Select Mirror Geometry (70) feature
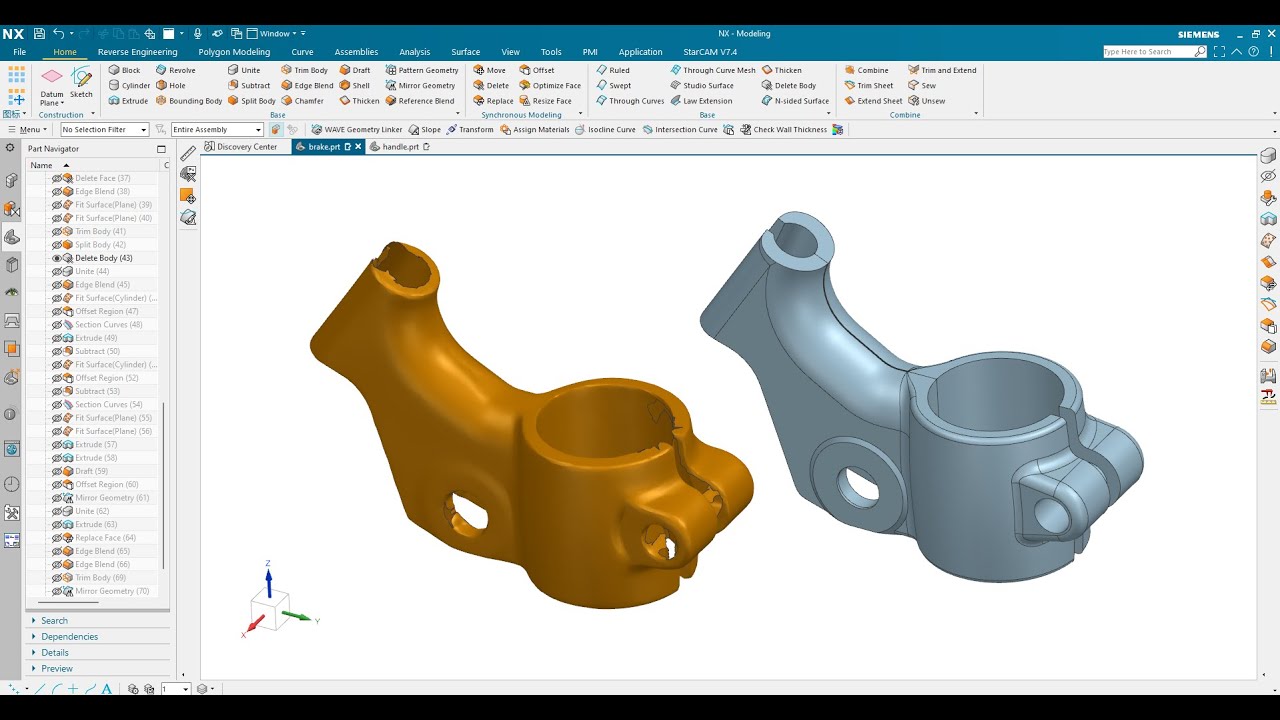1280x720 pixels. tap(112, 591)
